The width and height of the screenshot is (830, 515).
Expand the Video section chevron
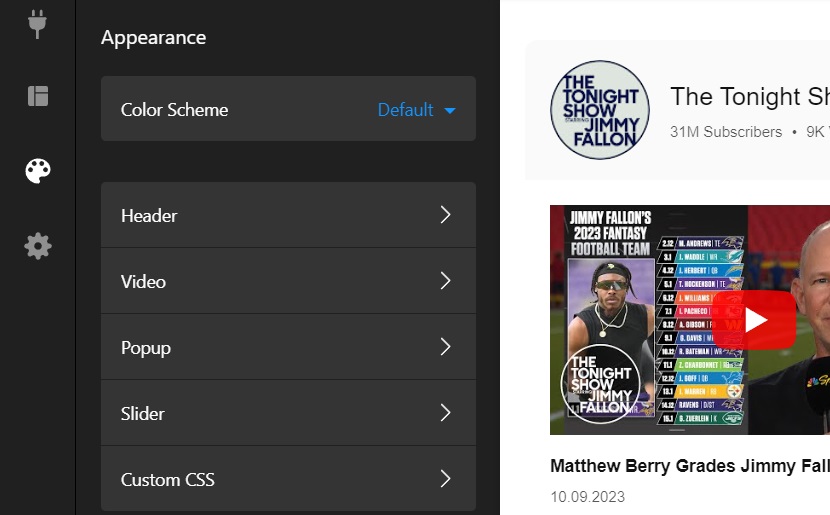(445, 281)
